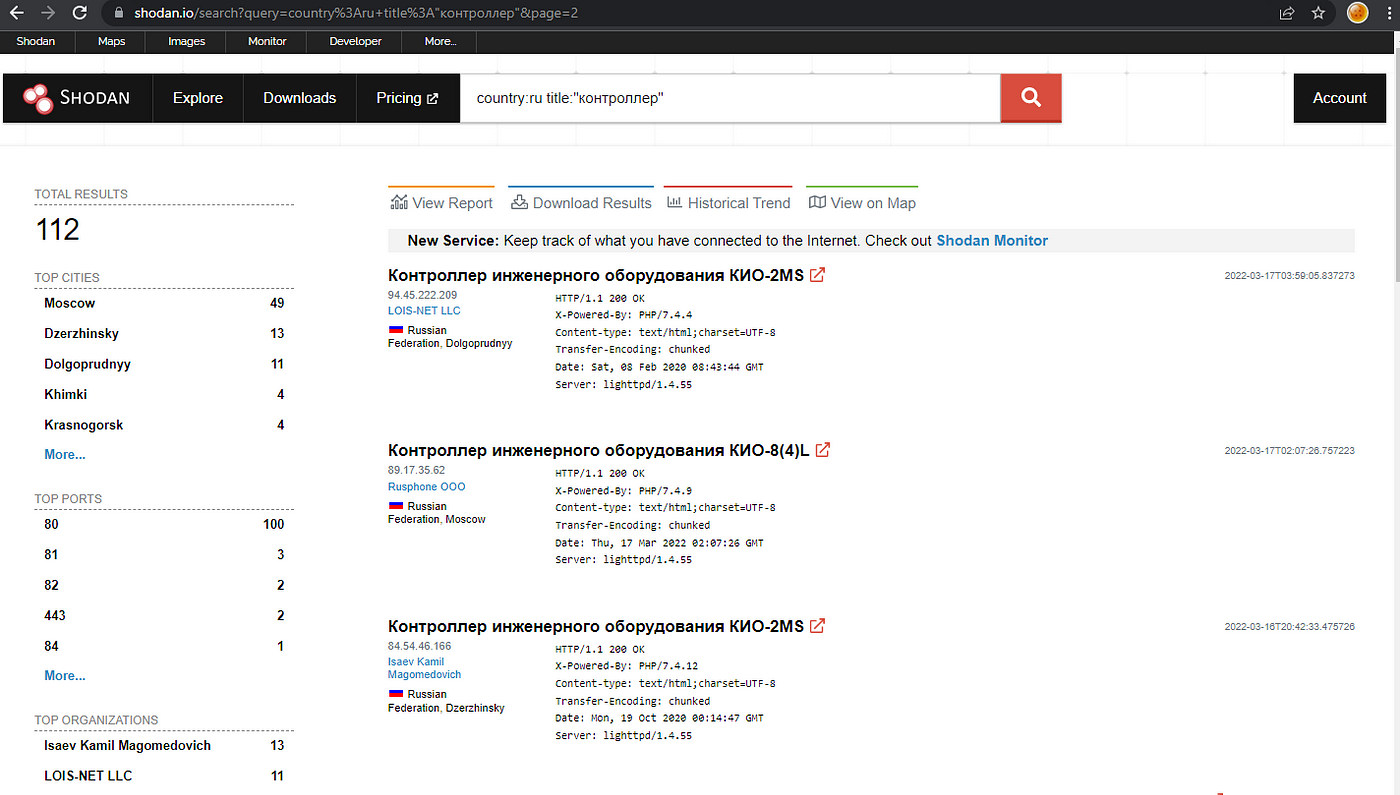The image size is (1400, 795).
Task: Open the browser profile avatar
Action: pos(1357,13)
